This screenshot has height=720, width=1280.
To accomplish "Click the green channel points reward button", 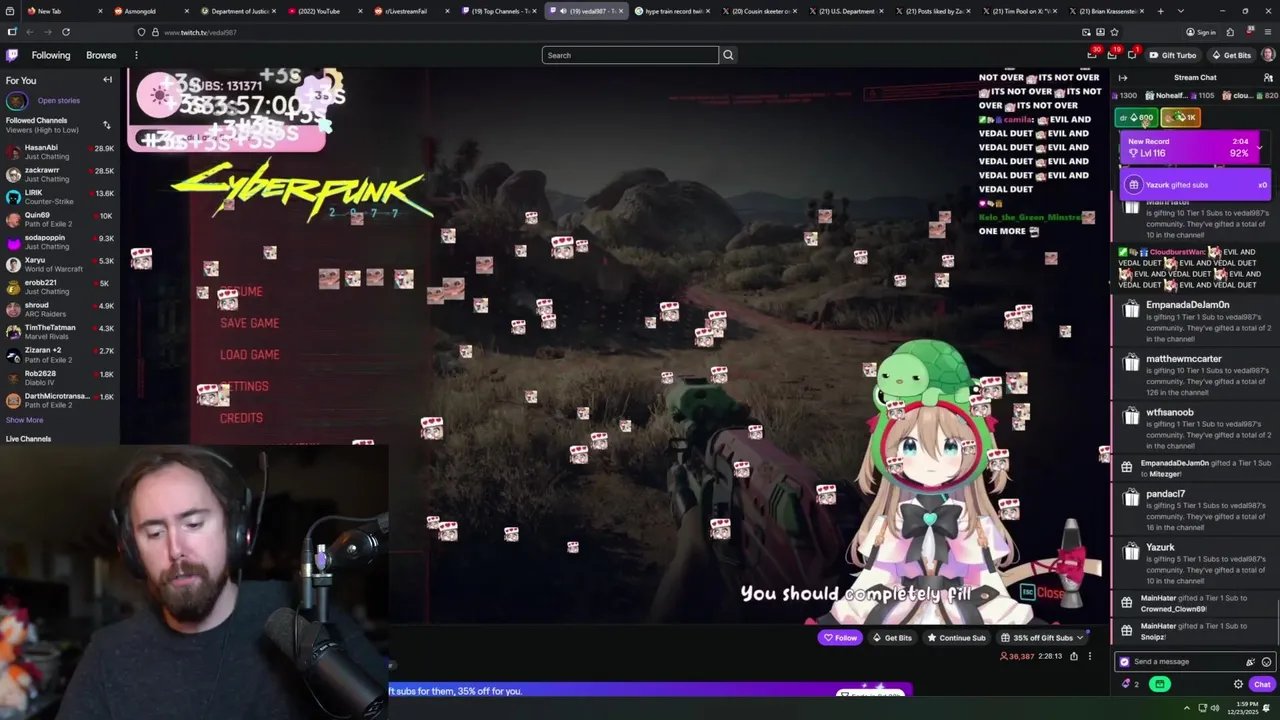I will tap(1160, 685).
